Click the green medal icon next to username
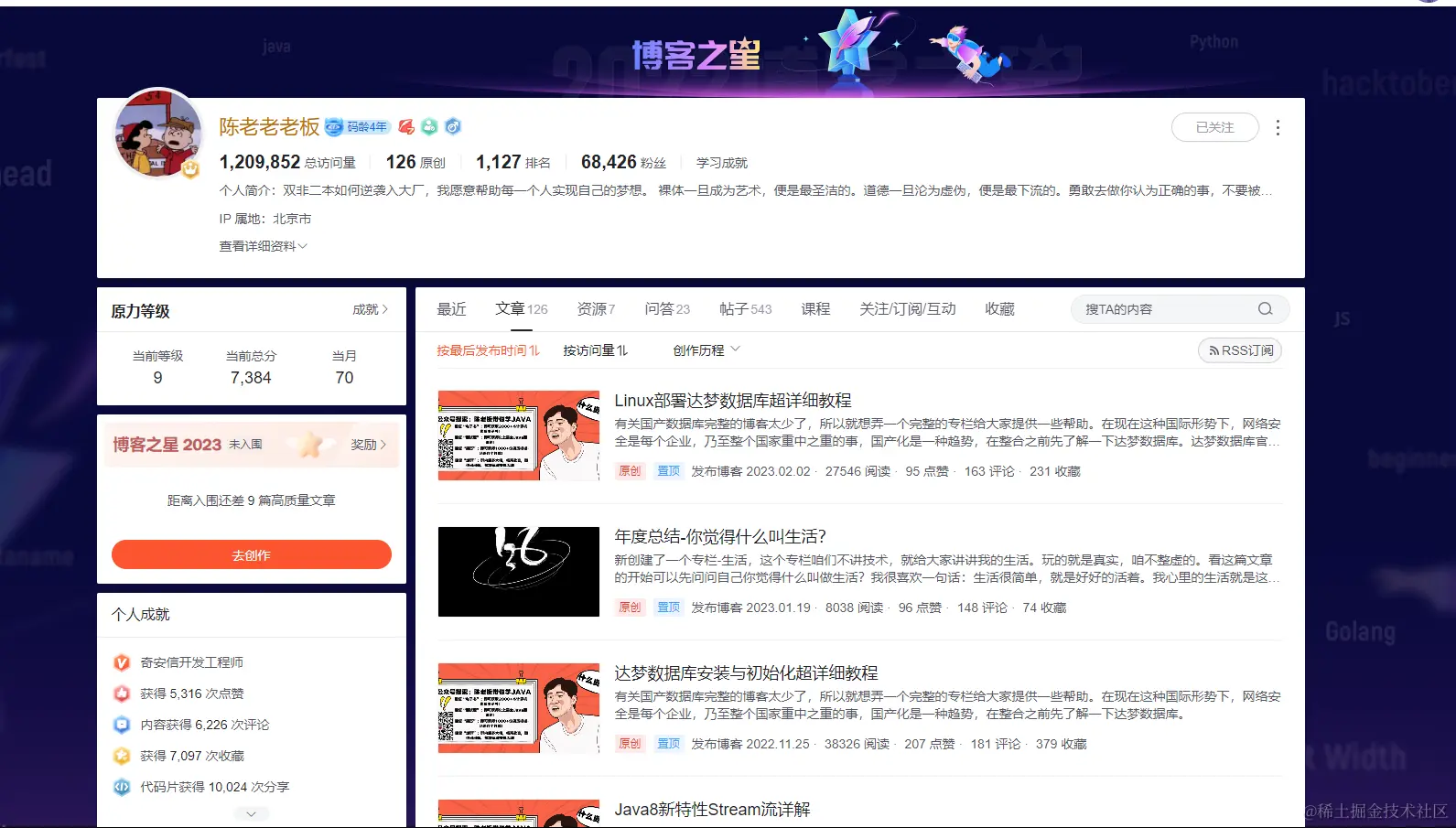This screenshot has height=828, width=1456. coord(429,127)
